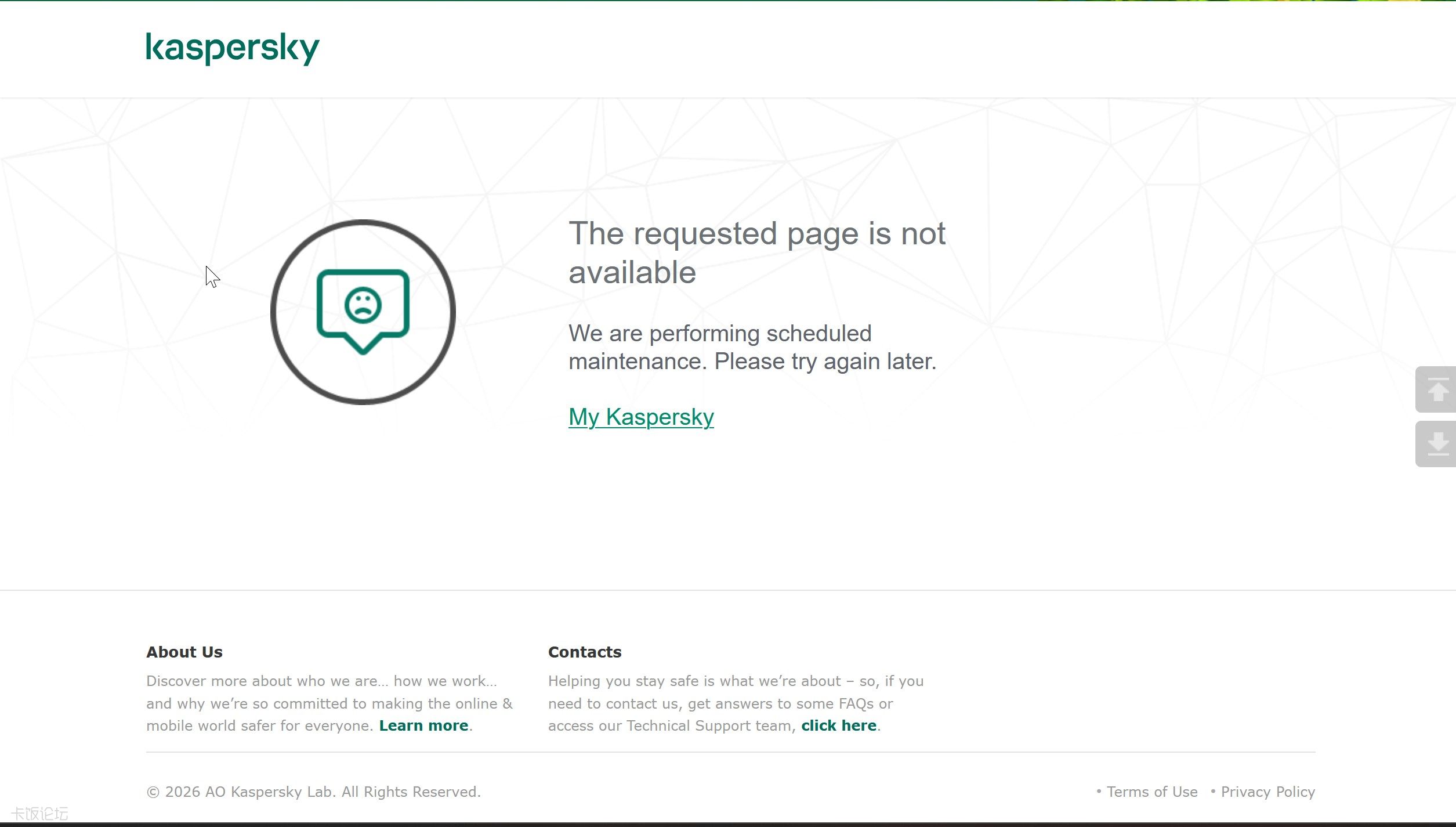Viewport: 1456px width, 827px height.
Task: Click the scroll-to-top arrow button
Action: click(1436, 389)
